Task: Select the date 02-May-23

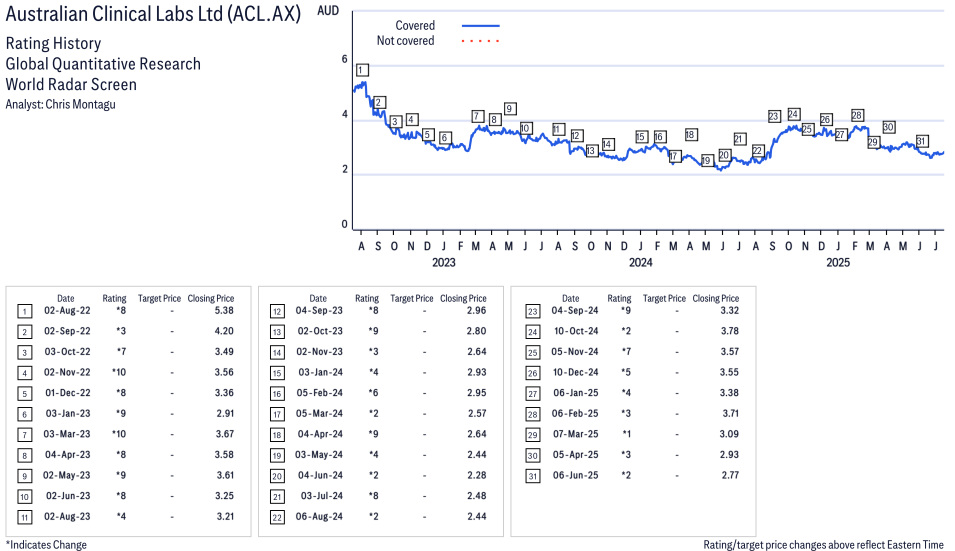Action: coord(67,476)
